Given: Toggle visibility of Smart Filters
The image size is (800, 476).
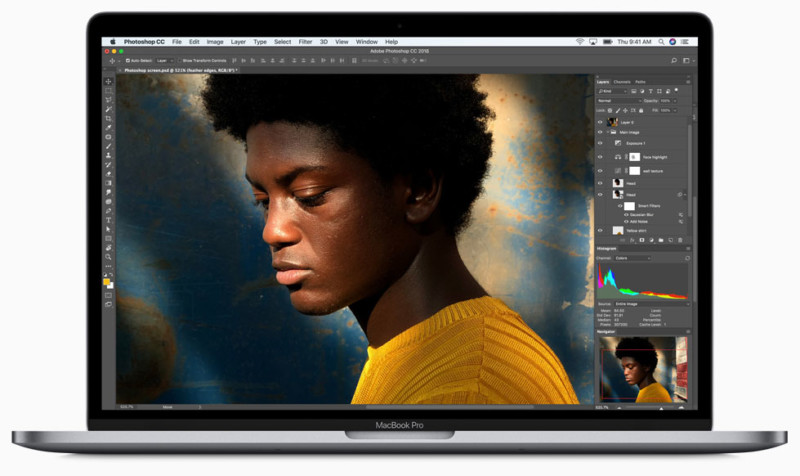Looking at the screenshot, I should coord(620,206).
